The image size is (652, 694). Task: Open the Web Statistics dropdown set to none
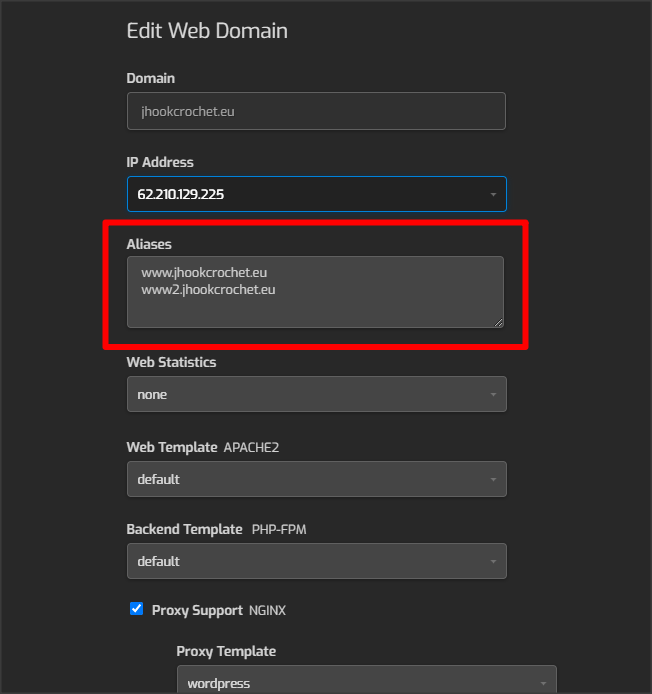point(316,394)
